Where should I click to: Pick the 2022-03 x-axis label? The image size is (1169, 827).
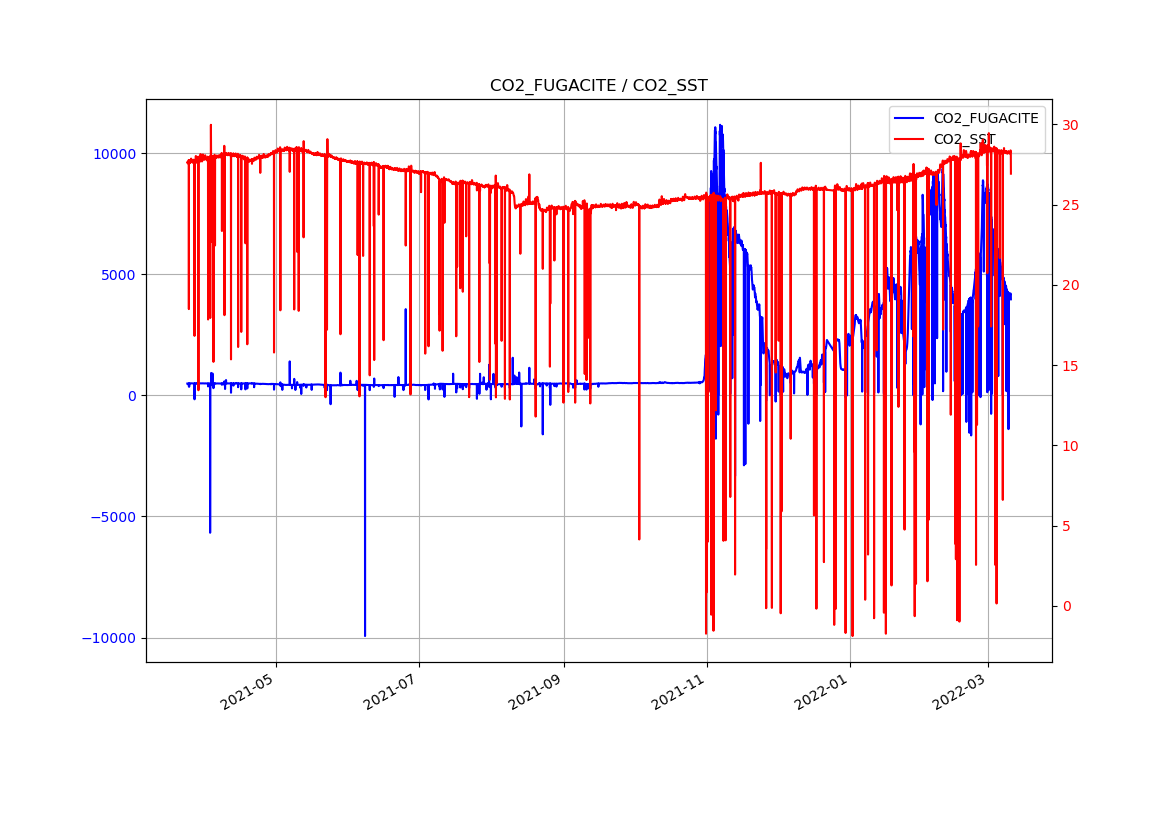(959, 690)
